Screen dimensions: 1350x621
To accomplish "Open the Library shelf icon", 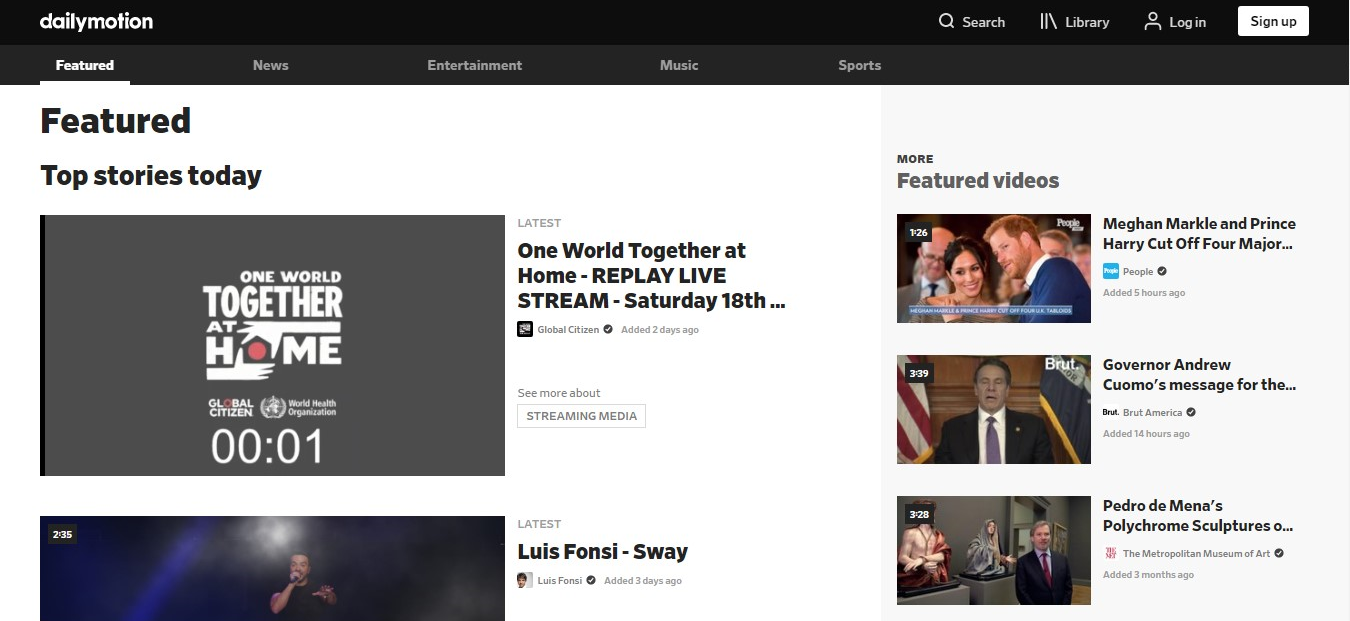I will pyautogui.click(x=1049, y=21).
